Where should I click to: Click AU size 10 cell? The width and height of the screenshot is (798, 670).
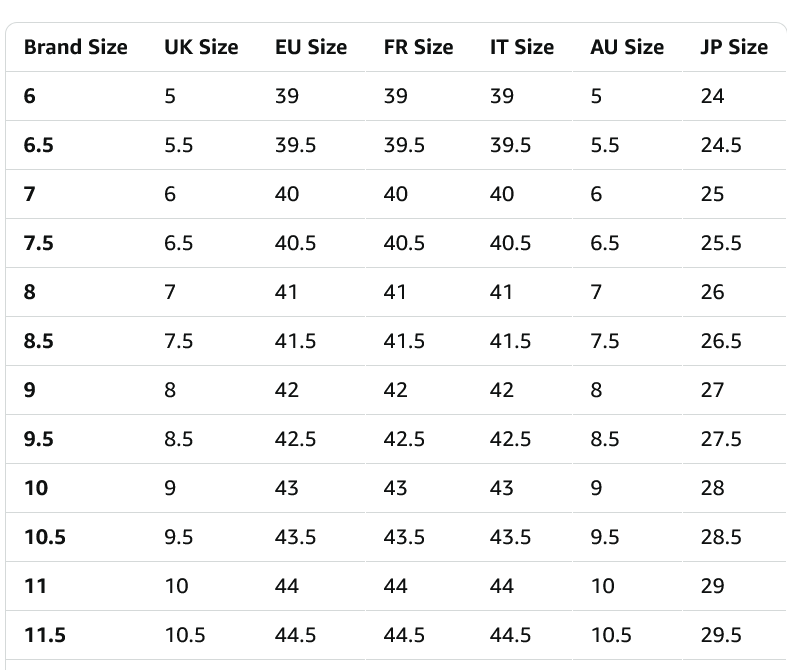[602, 586]
